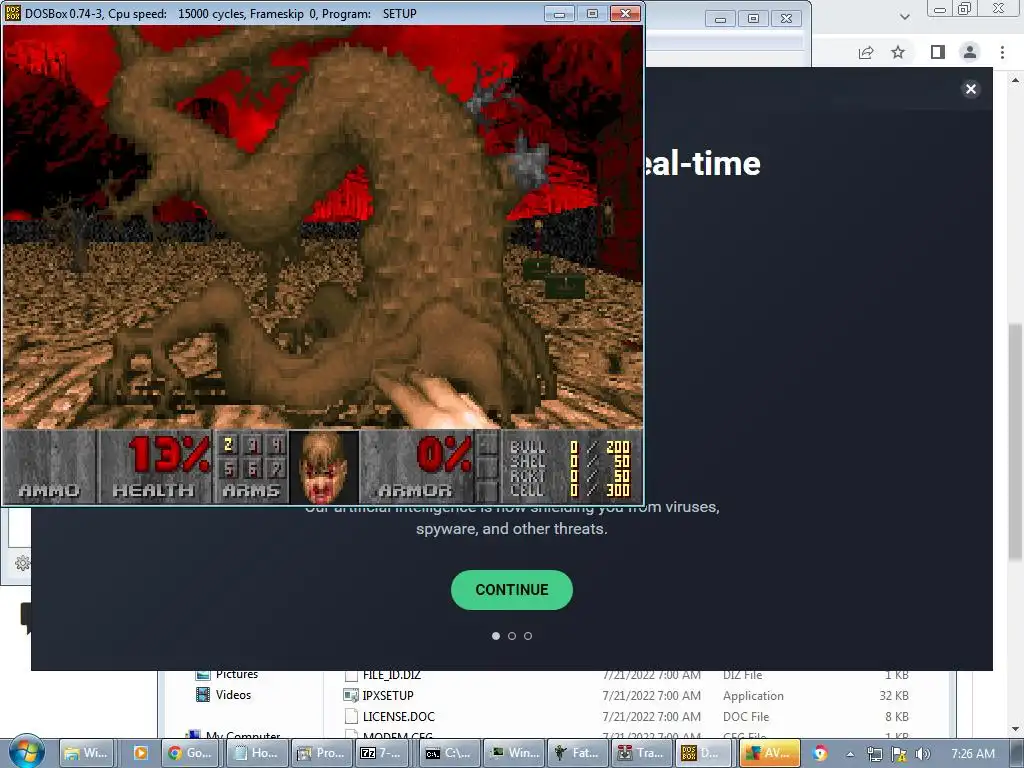Open the Chrome three-dot menu
Viewport: 1024px width, 768px height.
(x=1002, y=52)
